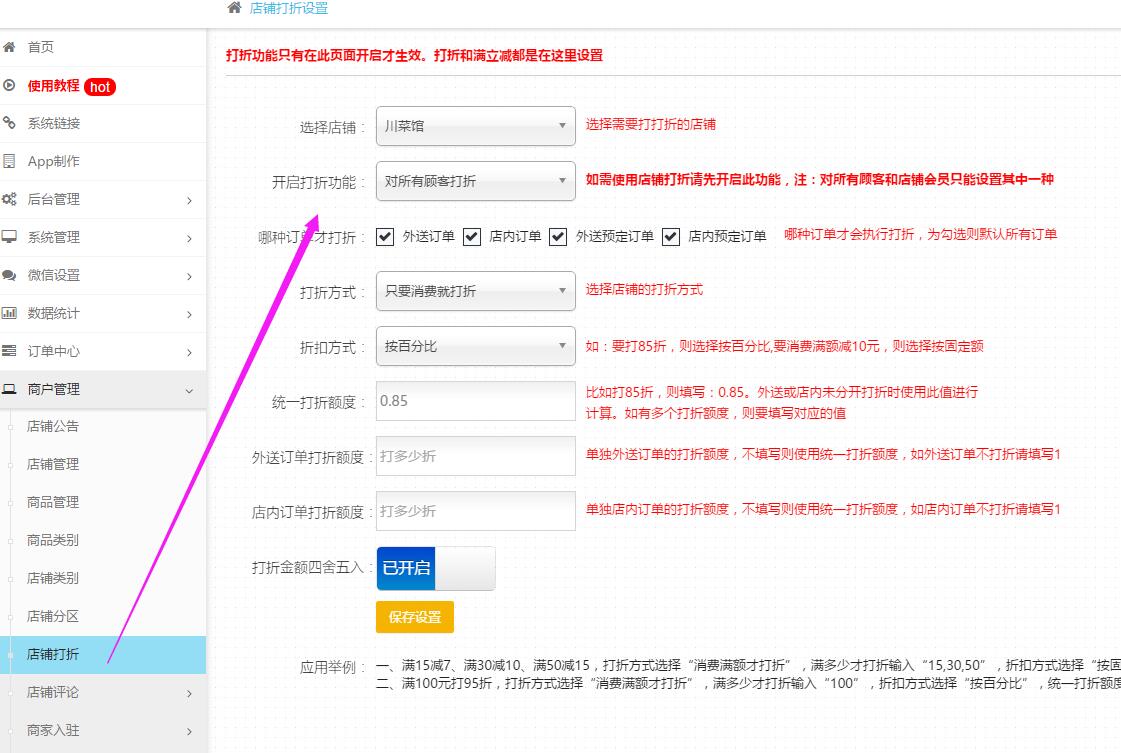The image size is (1121, 753).
Task: Click the App制作 document icon
Action: tap(9, 161)
